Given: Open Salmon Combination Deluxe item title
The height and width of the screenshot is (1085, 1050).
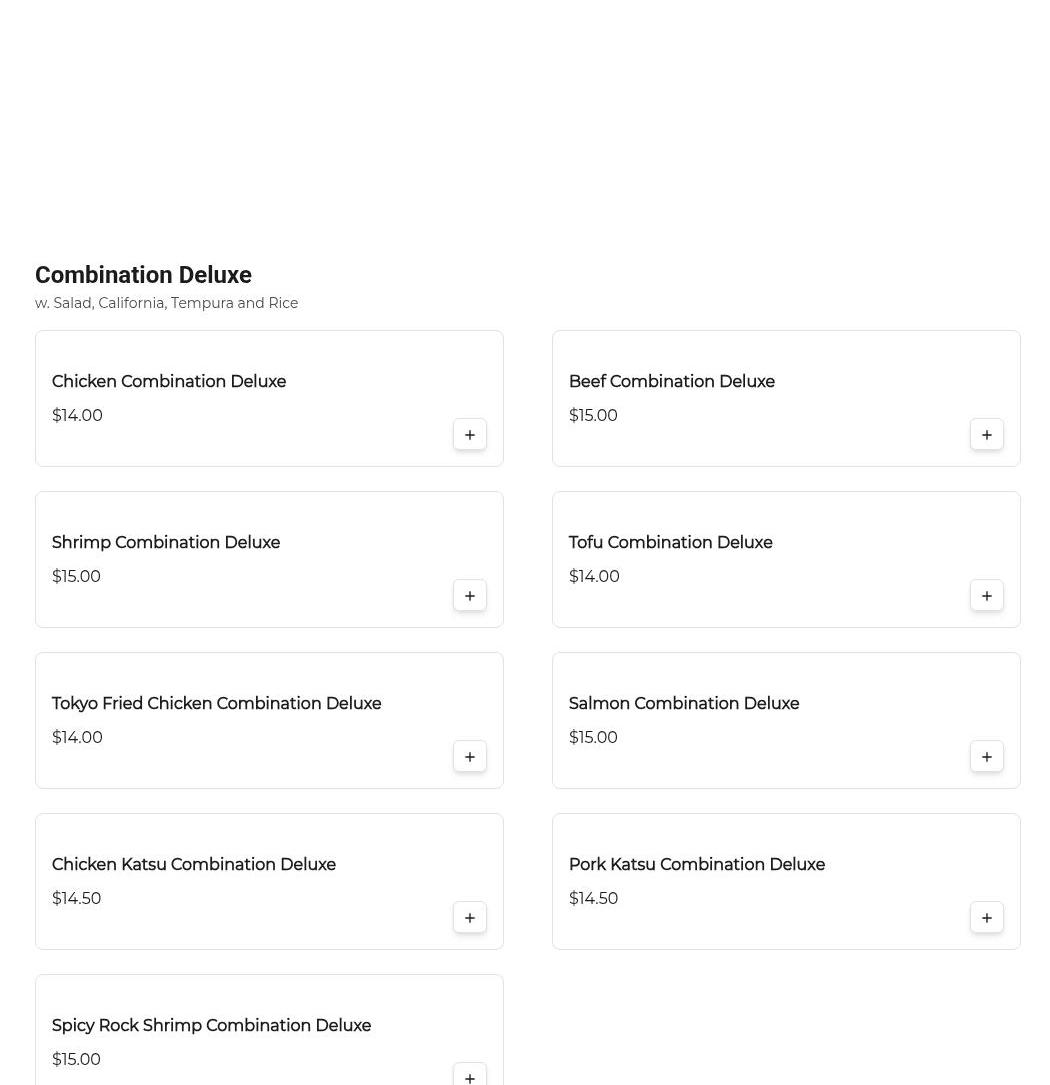Looking at the screenshot, I should click(684, 704).
